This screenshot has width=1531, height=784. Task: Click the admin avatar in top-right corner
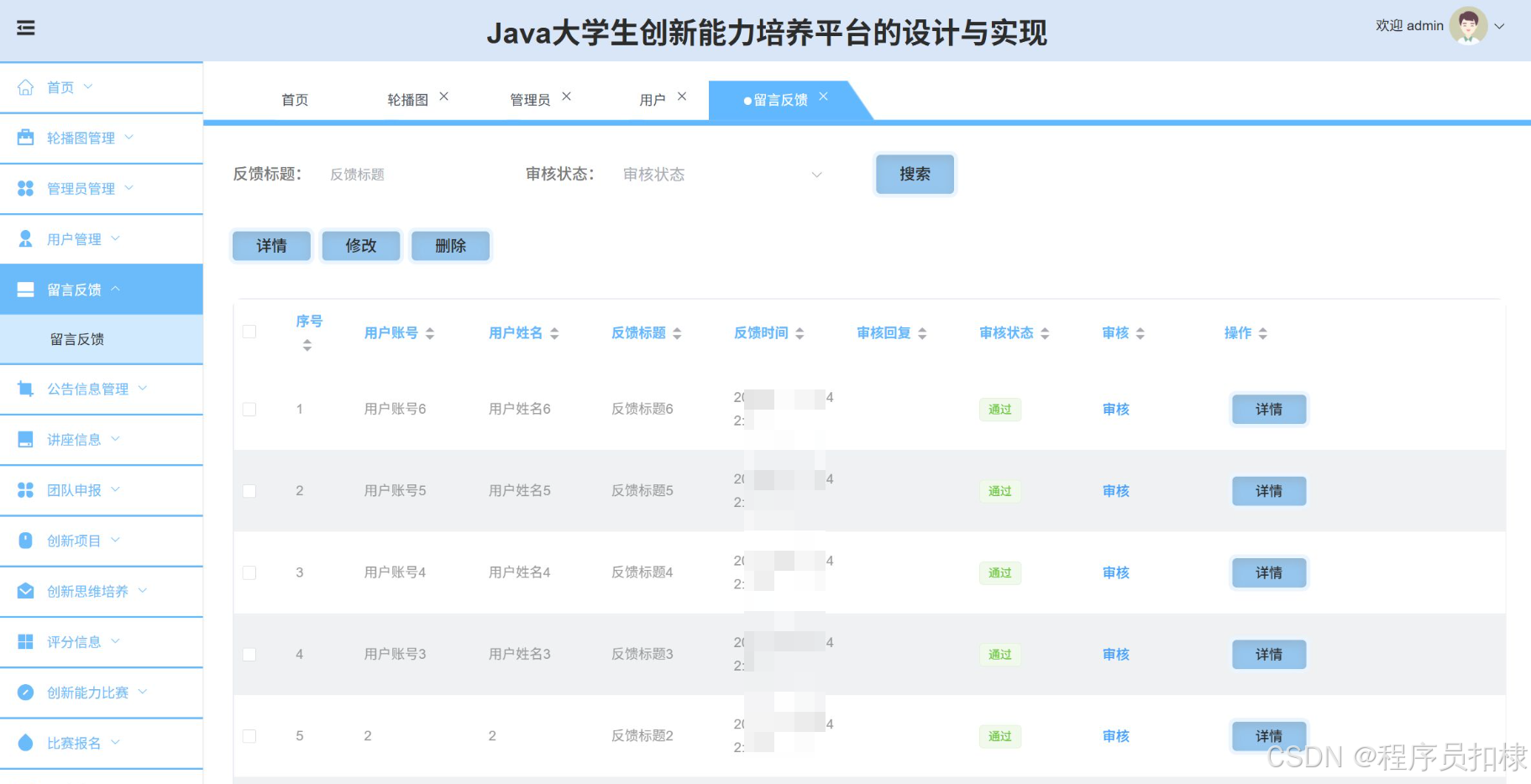click(1468, 26)
